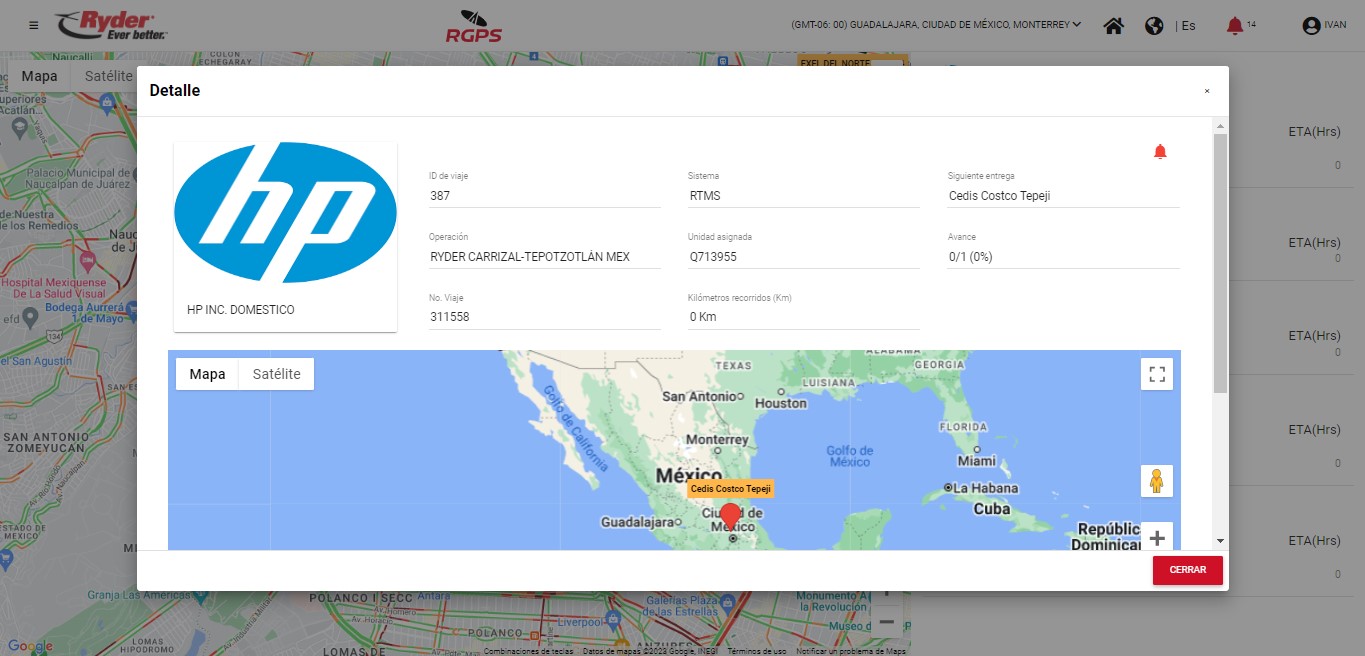The height and width of the screenshot is (656, 1365).
Task: Open notifications bell with 14 alerts
Action: coord(1235,26)
